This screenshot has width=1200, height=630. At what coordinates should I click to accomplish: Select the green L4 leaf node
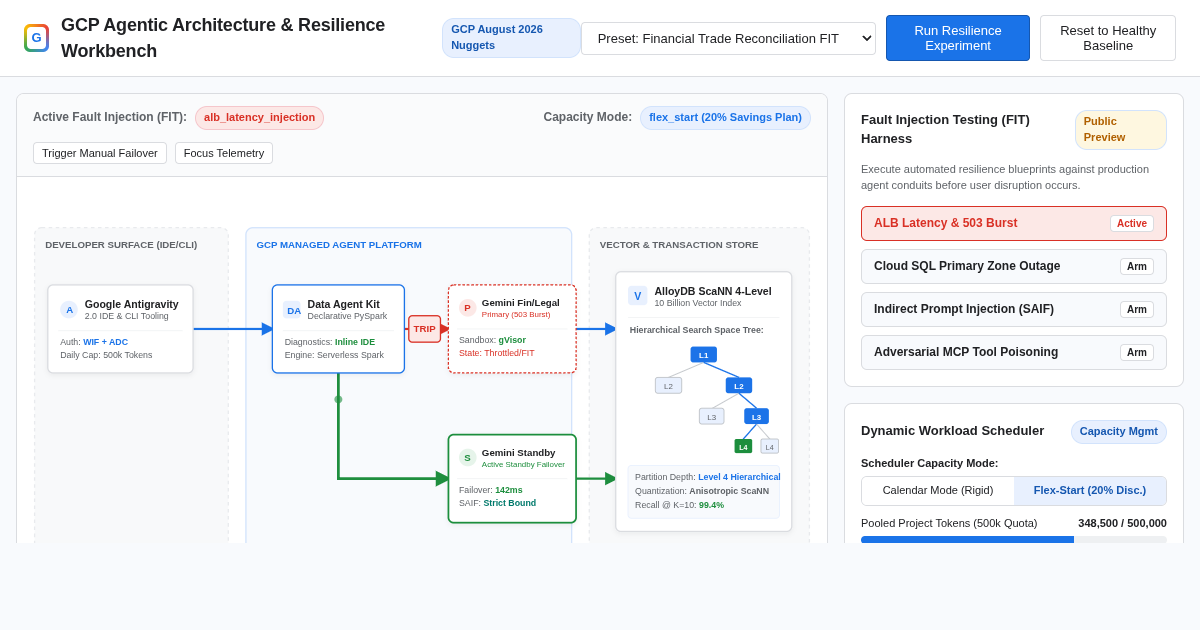click(743, 447)
